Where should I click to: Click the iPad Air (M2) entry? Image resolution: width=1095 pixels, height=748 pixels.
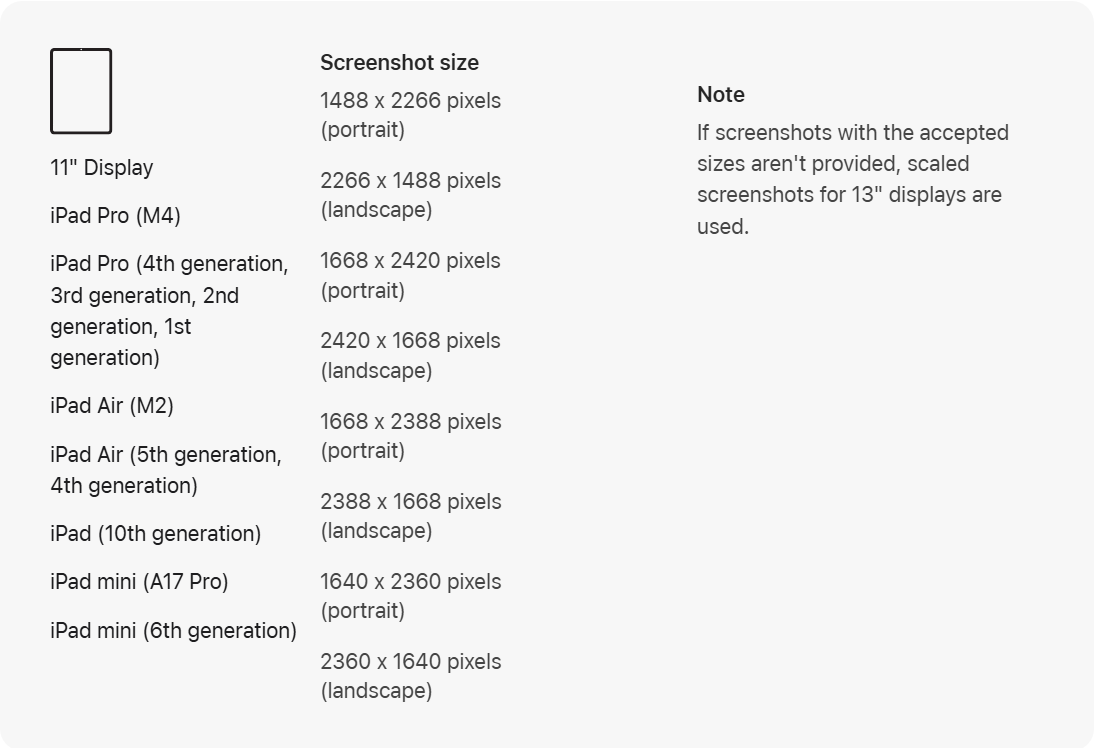pos(112,406)
